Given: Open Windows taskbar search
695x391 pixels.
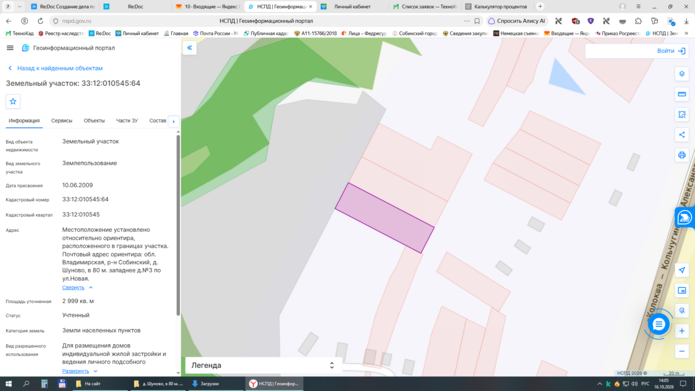Looking at the screenshot, I should pyautogui.click(x=26, y=384).
